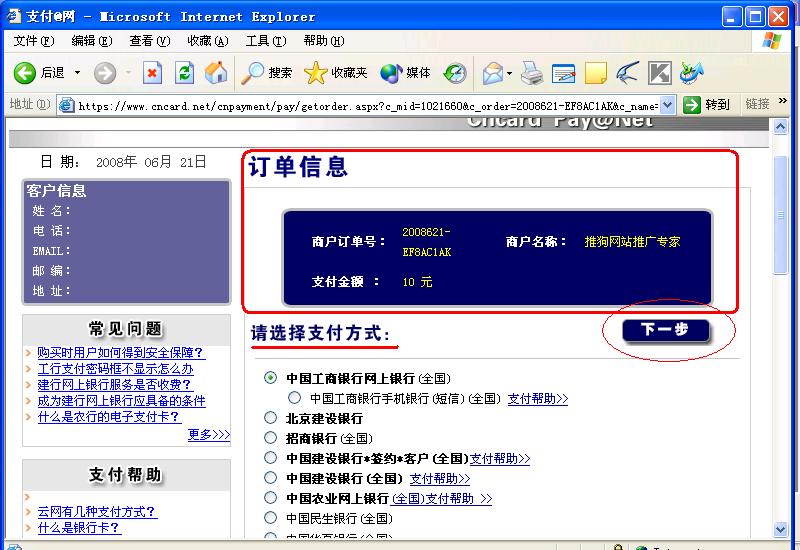Open link 工行支付密码框不显示怎么办
The image size is (800, 550).
coord(115,368)
